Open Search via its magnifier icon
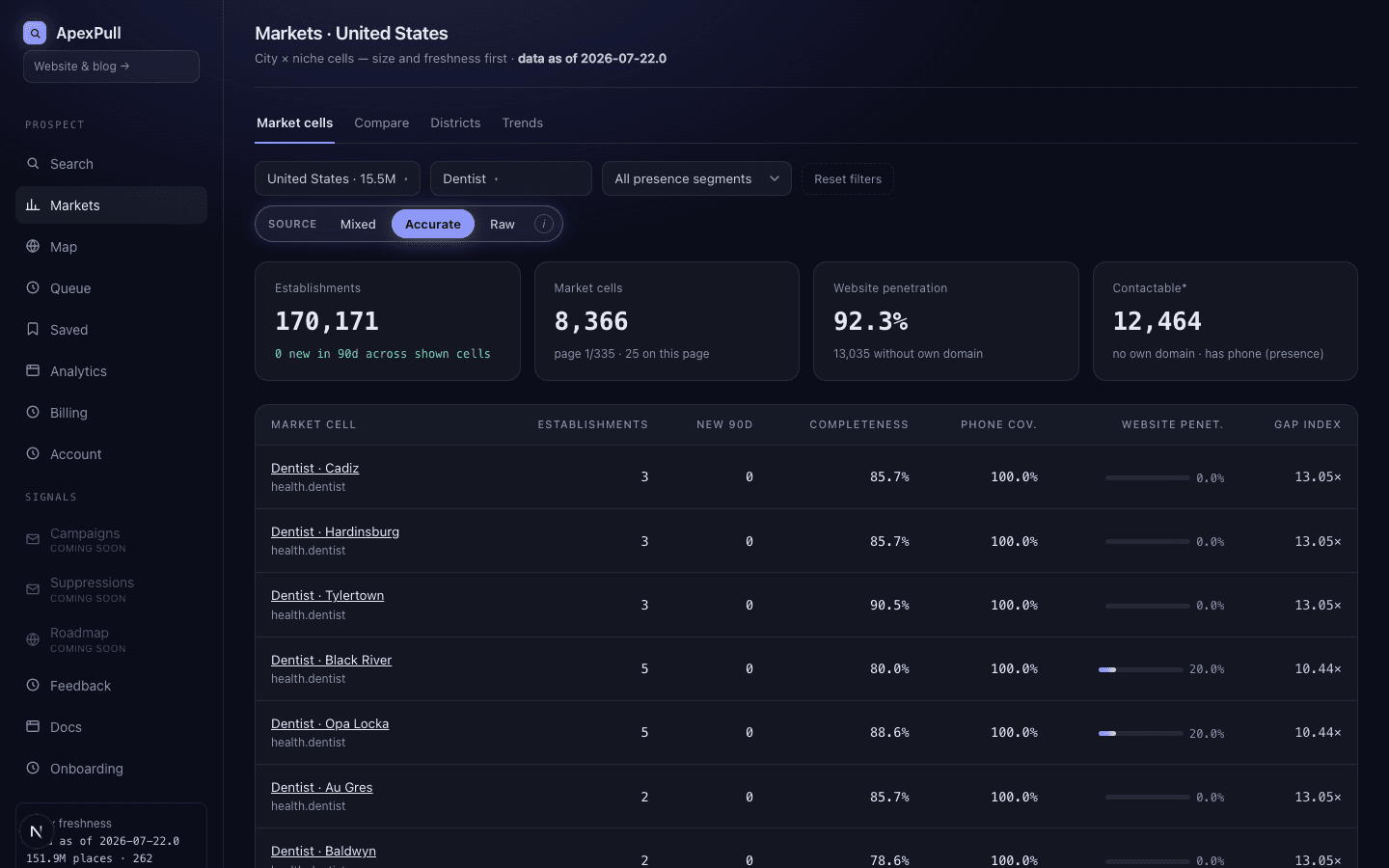 (33, 164)
